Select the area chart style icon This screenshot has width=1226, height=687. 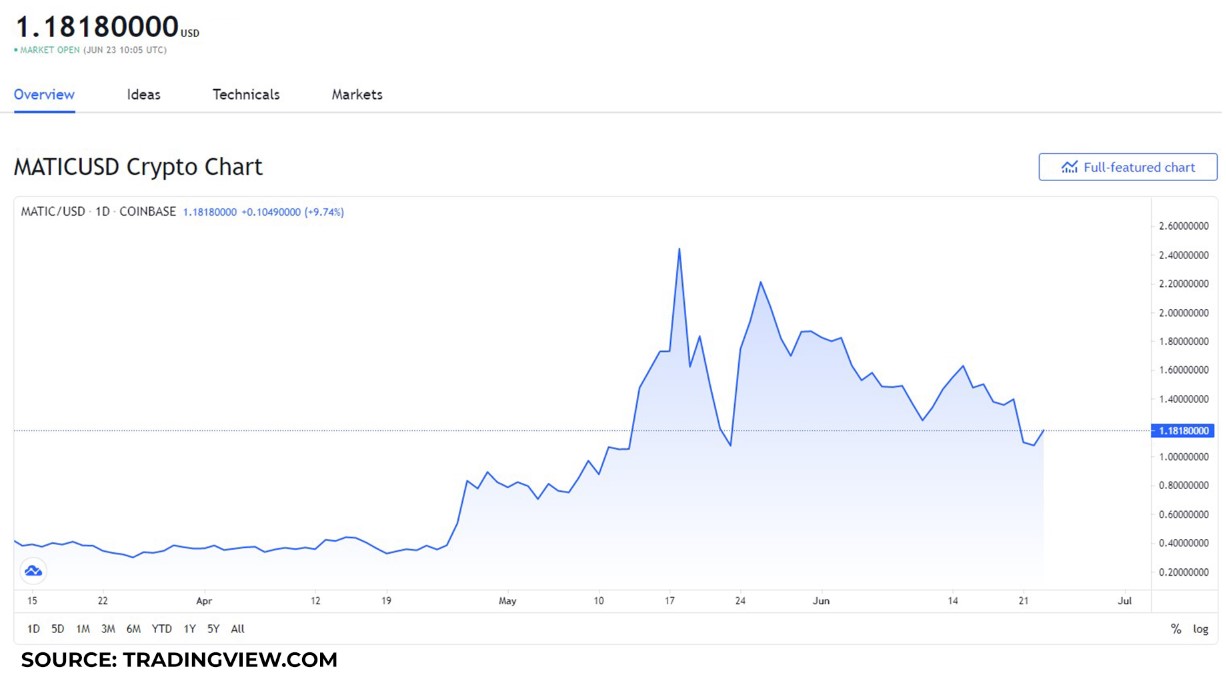pyautogui.click(x=33, y=570)
